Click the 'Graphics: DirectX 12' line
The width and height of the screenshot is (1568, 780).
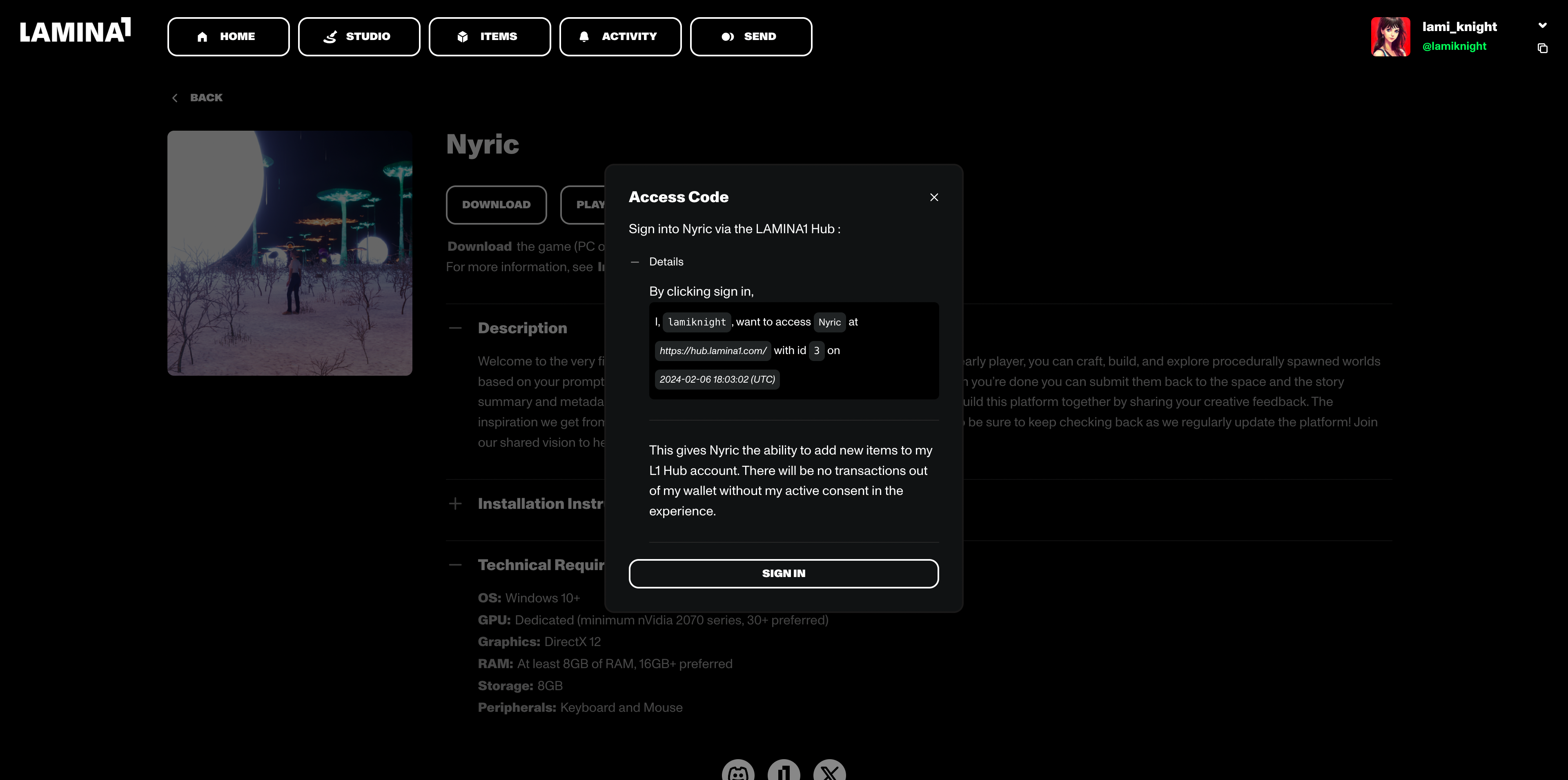tap(539, 642)
